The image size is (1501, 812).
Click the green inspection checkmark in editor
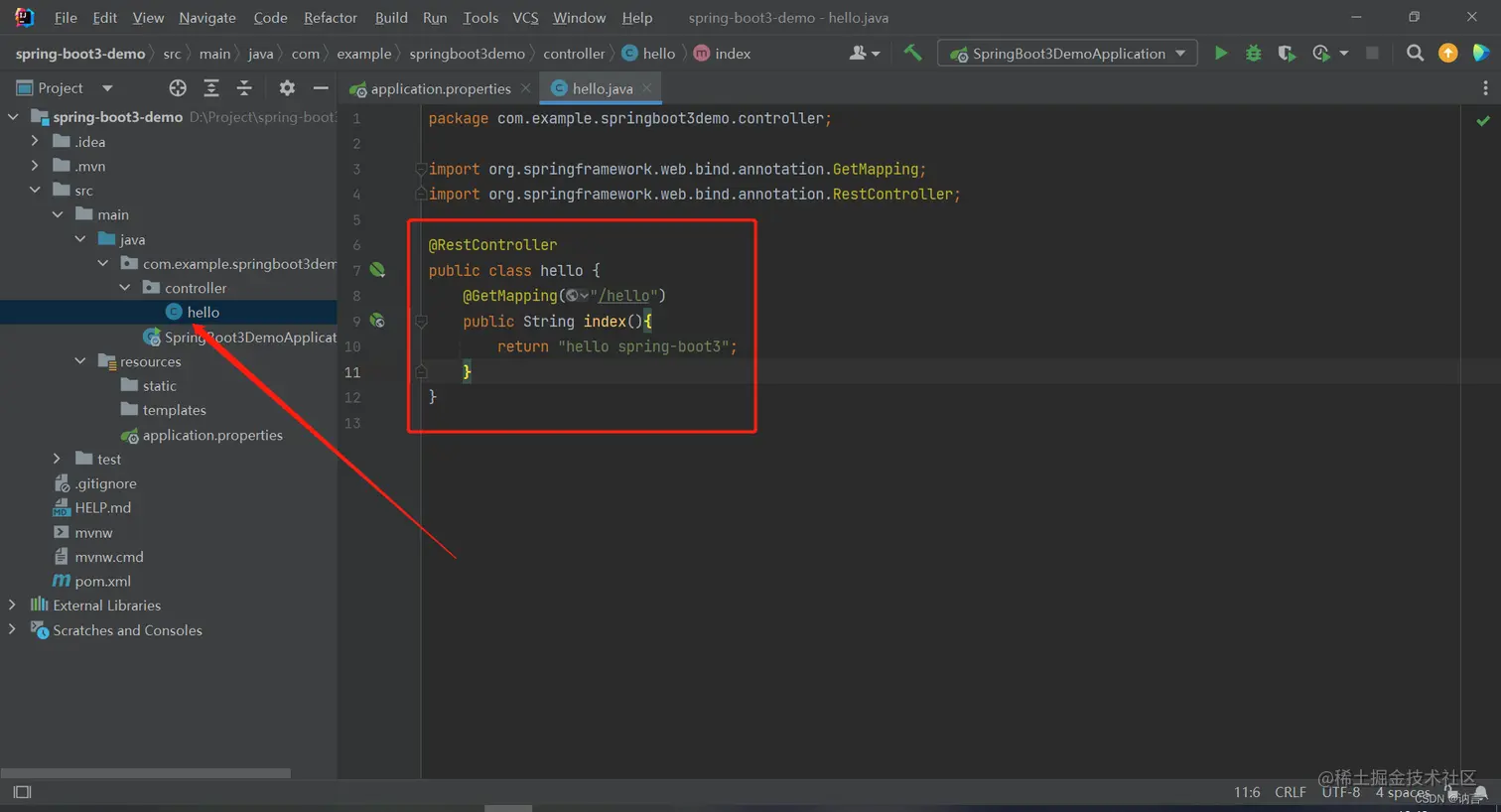point(1483,120)
